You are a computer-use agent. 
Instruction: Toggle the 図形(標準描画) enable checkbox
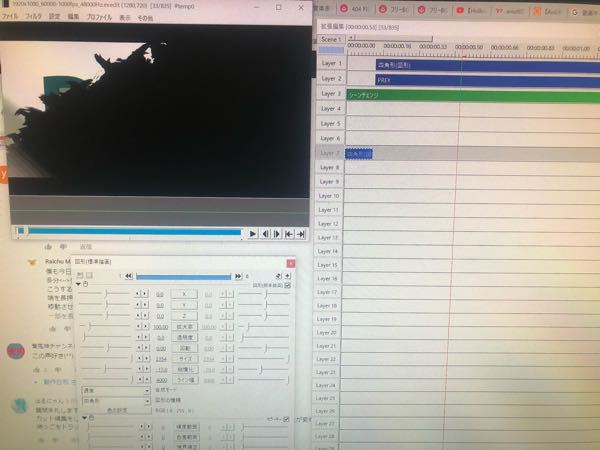point(288,285)
